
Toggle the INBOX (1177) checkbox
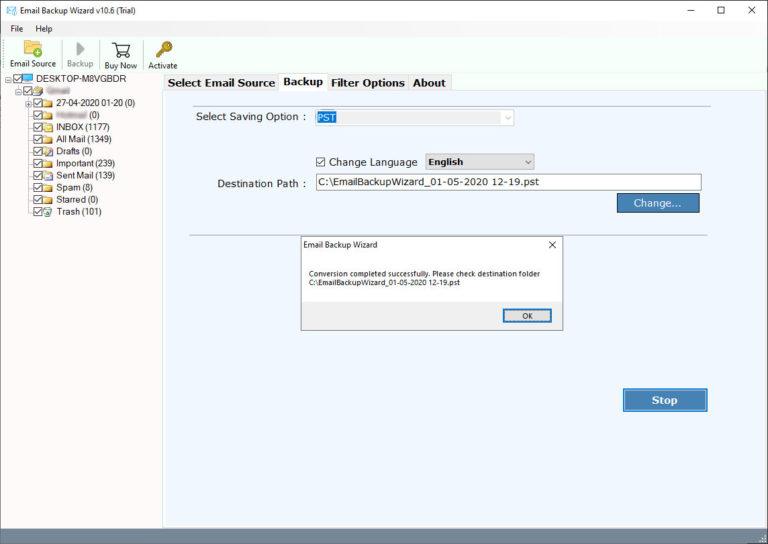click(38, 127)
